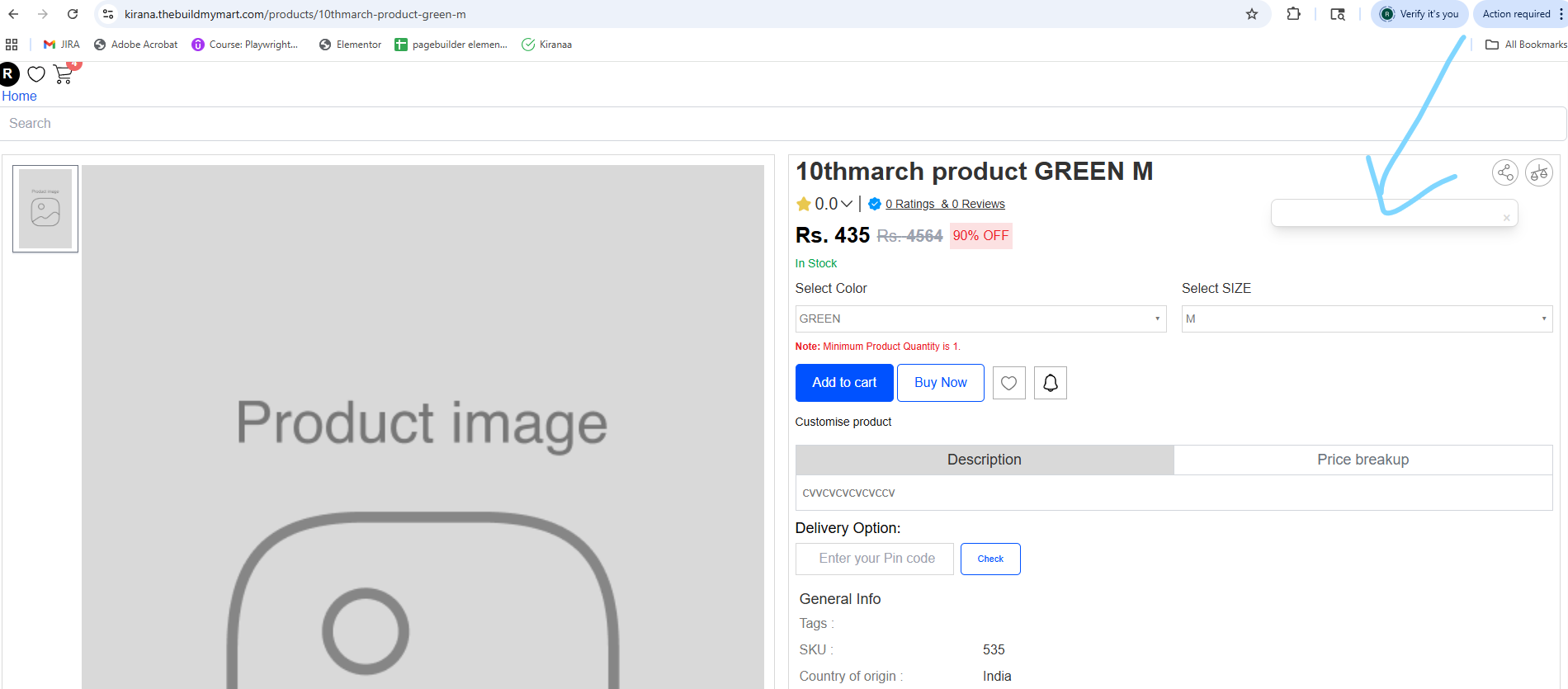
Task: Expand the 0.0 rating chevron
Action: (x=847, y=204)
